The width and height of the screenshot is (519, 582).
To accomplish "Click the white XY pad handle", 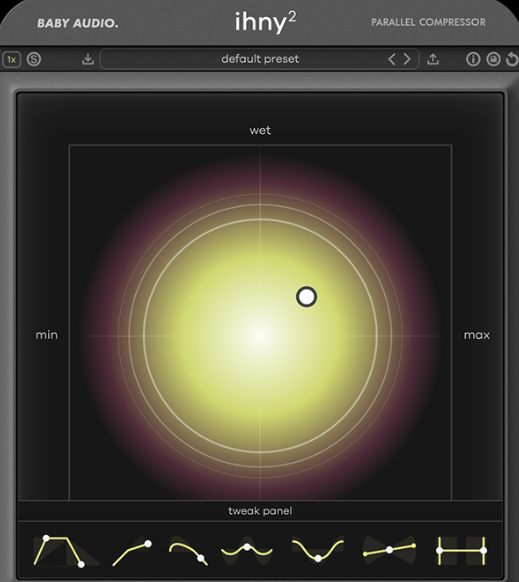I will 306,297.
